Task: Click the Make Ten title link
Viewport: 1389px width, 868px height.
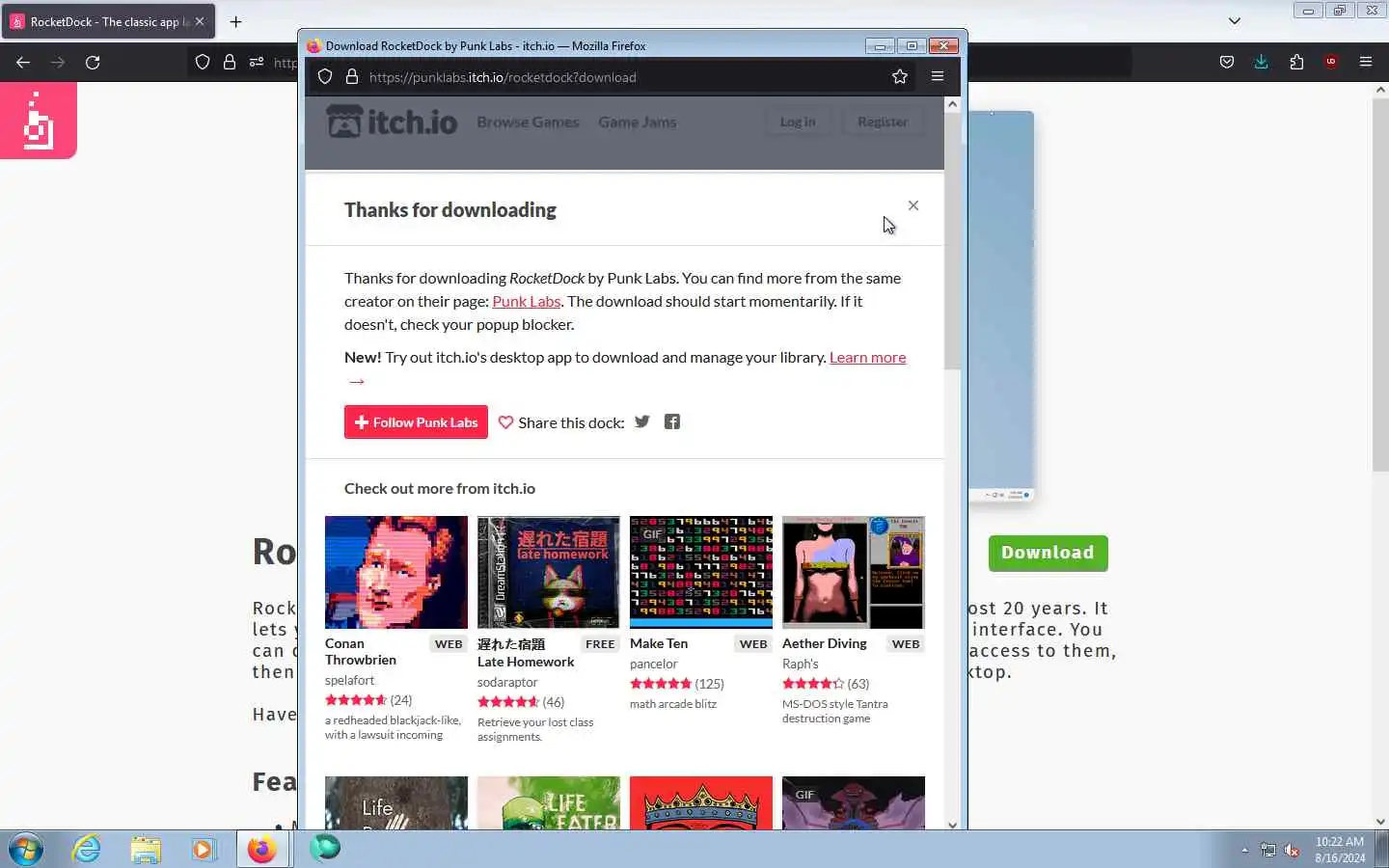Action: pos(659,643)
